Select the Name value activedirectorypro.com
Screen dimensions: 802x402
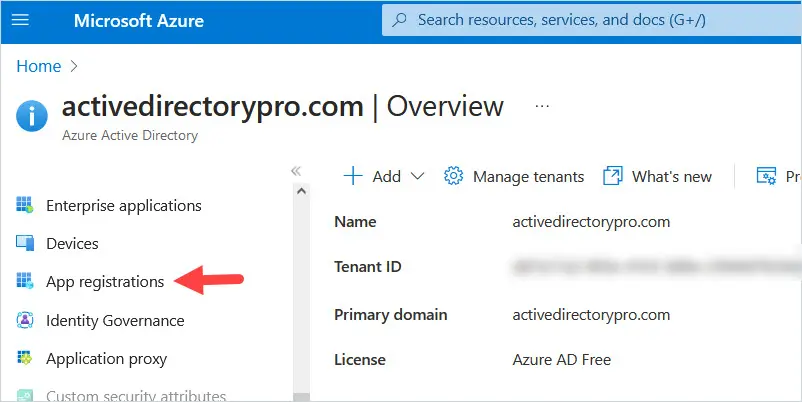coord(591,222)
